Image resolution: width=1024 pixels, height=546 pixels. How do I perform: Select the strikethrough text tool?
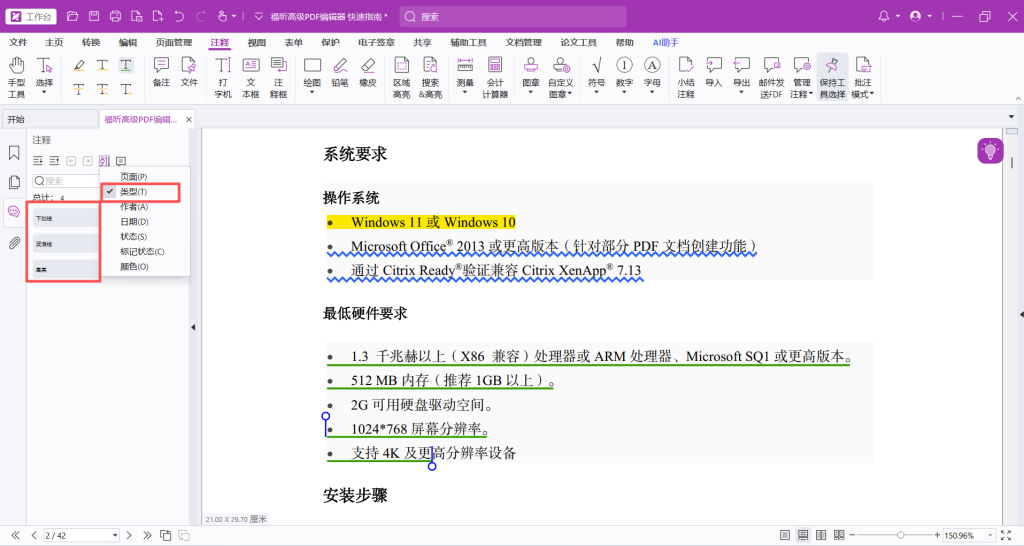coord(79,89)
